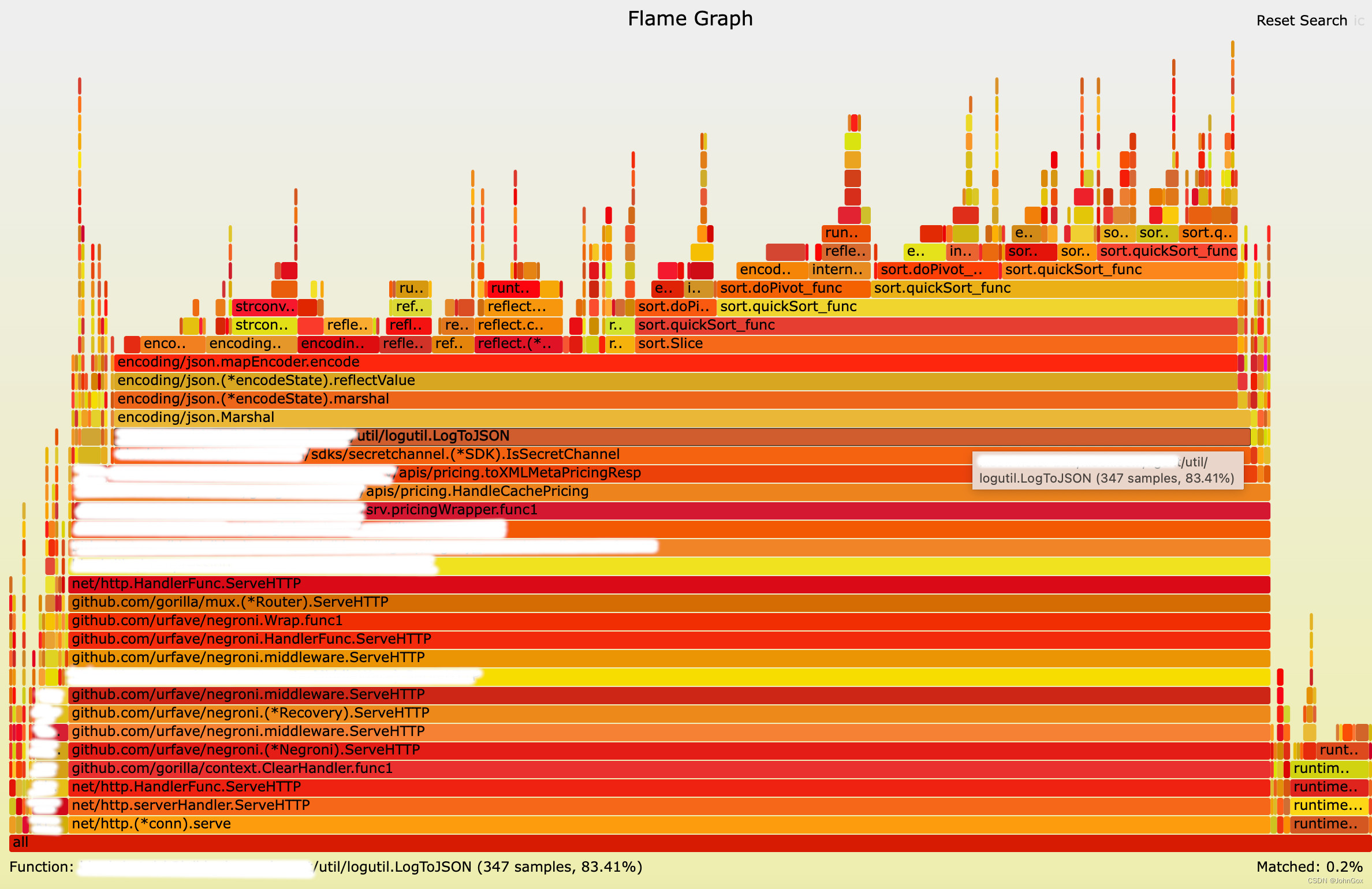1372x889 pixels.
Task: Click the 'strconv..' frame
Action: click(264, 307)
